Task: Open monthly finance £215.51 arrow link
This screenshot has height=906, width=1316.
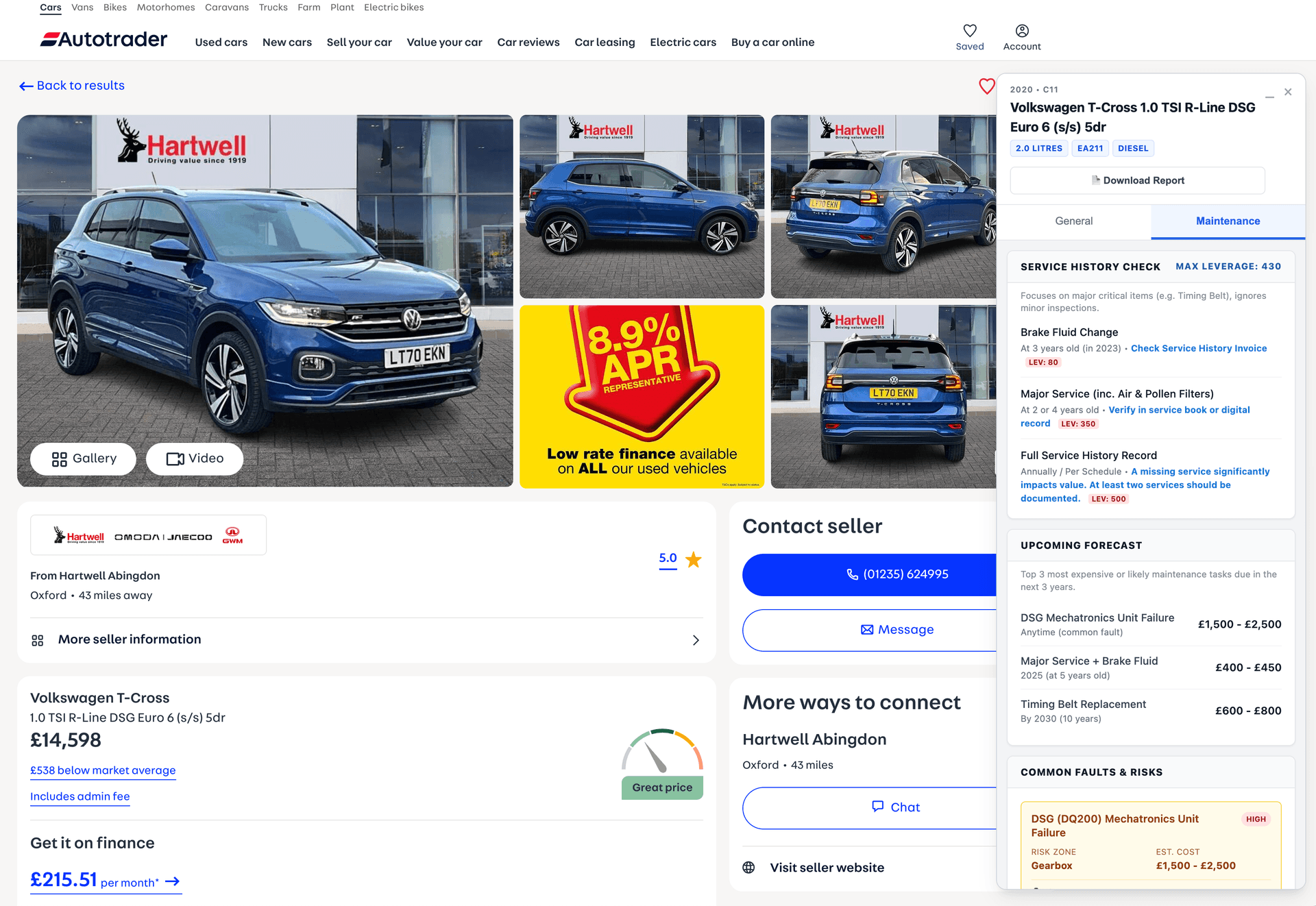Action: coord(173,881)
